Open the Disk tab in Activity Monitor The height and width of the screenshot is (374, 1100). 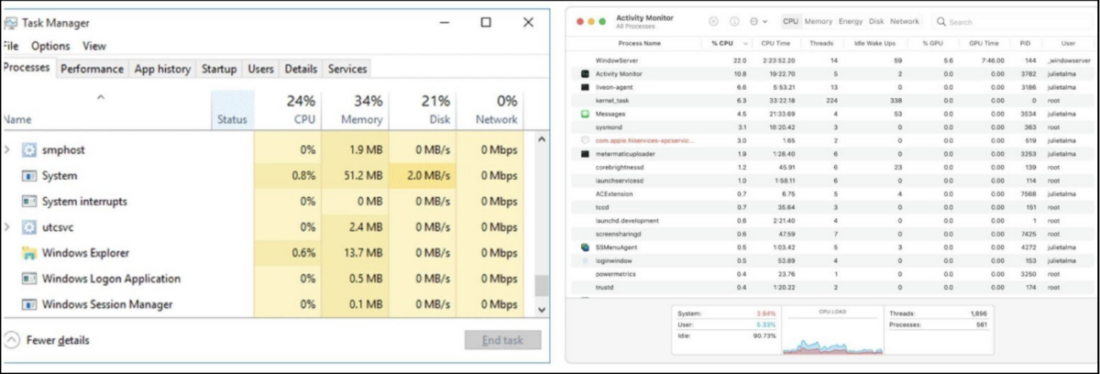(x=877, y=22)
